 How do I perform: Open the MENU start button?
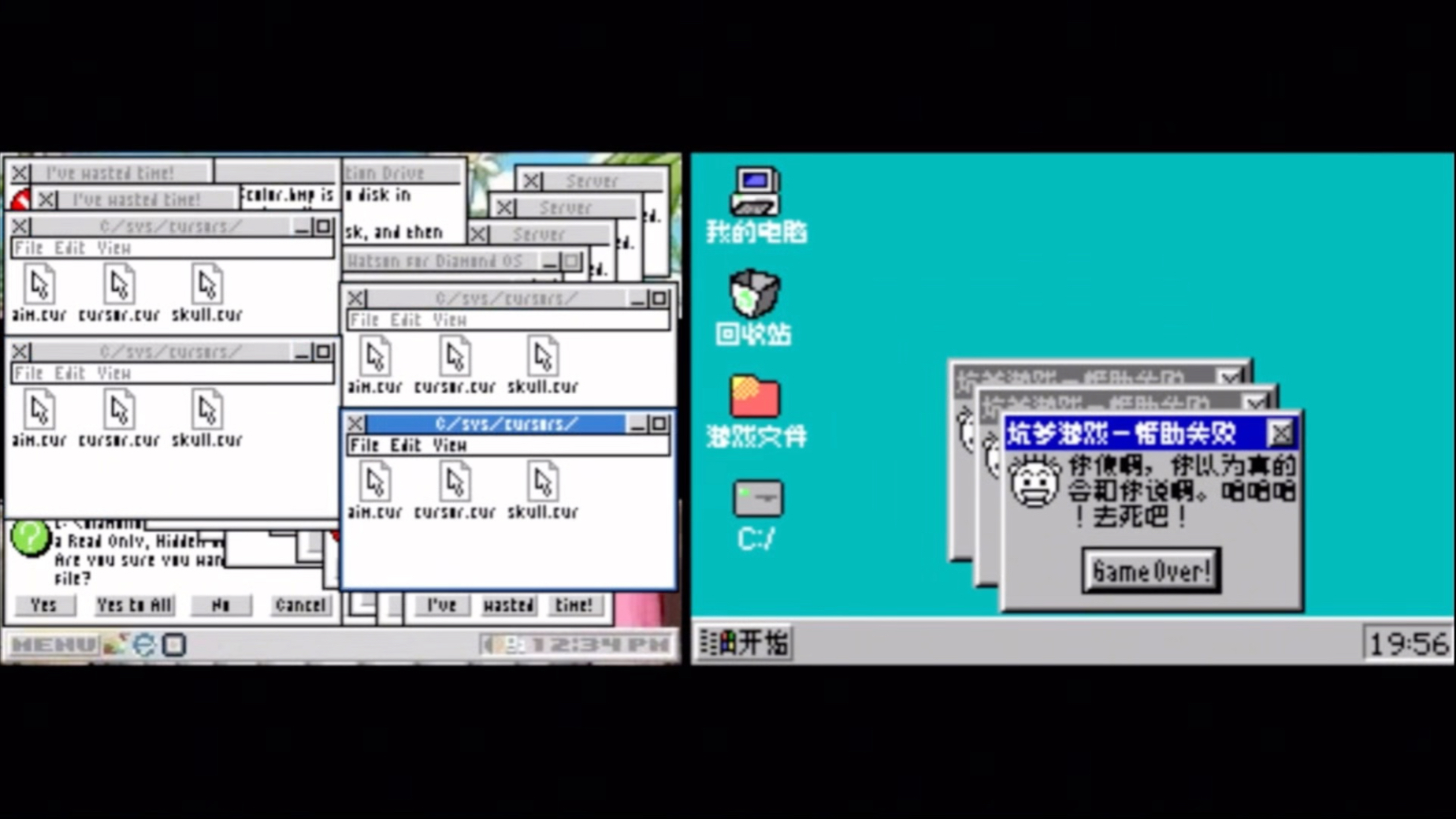pos(53,645)
